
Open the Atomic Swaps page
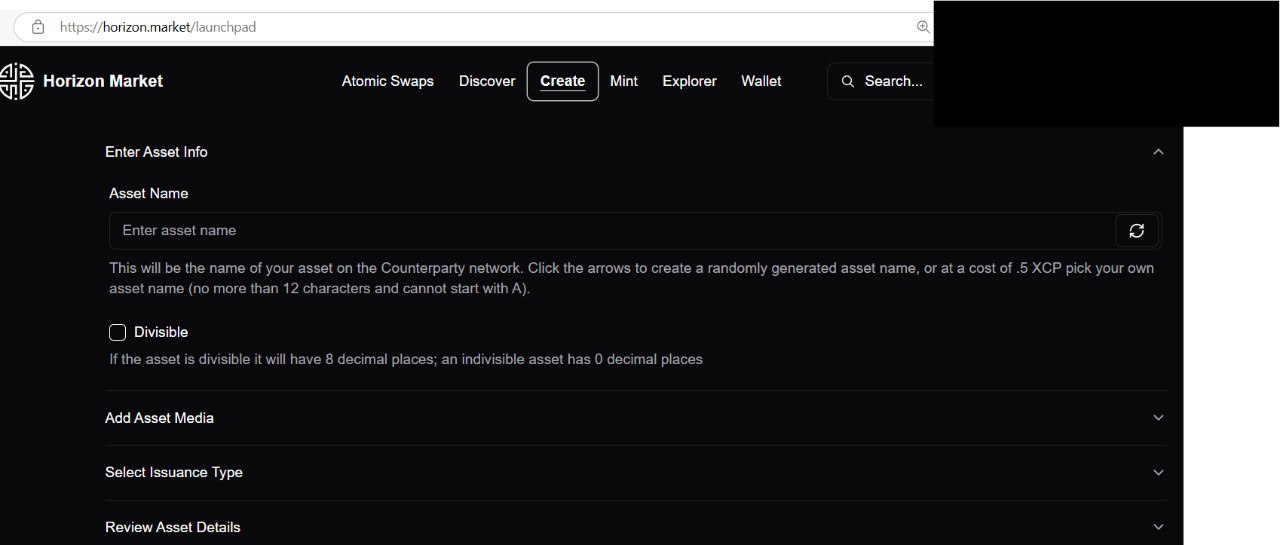(x=388, y=81)
